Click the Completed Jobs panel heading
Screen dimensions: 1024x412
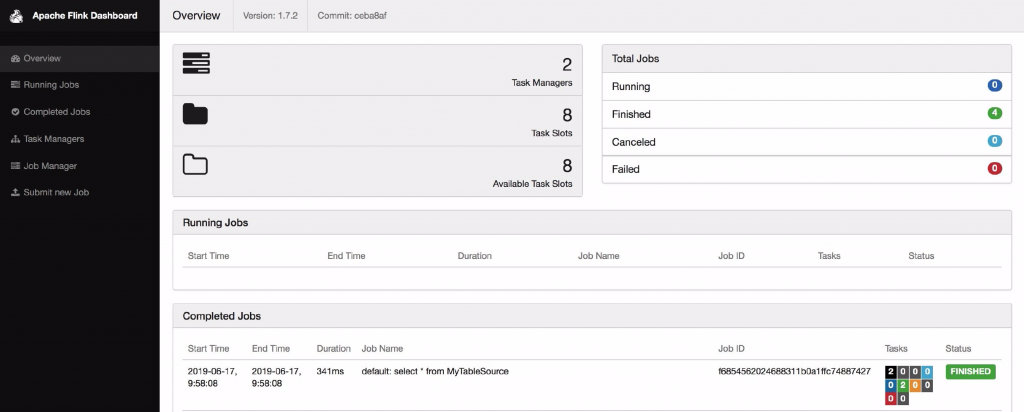point(222,316)
